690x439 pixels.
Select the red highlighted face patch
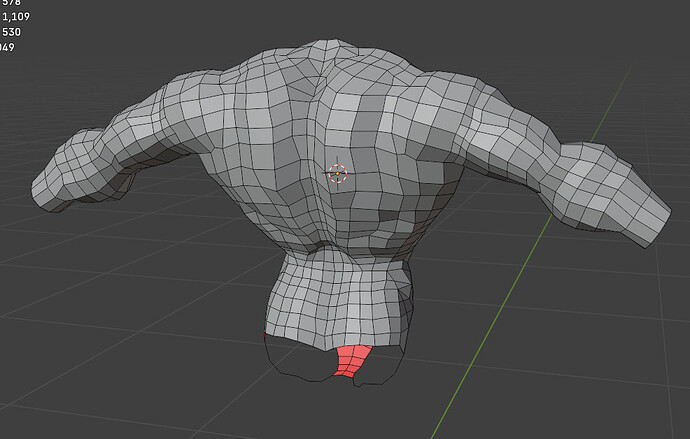(x=352, y=362)
